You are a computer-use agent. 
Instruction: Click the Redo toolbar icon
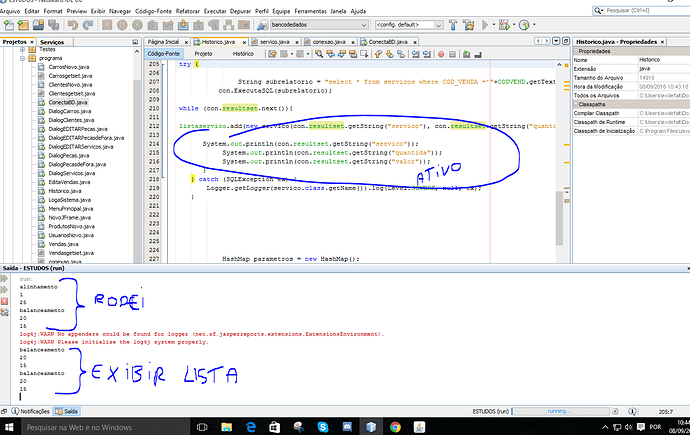pos(88,25)
